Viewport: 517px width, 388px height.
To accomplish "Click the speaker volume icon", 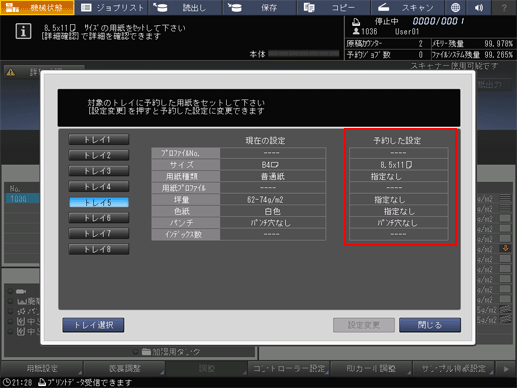I will pos(479,7).
